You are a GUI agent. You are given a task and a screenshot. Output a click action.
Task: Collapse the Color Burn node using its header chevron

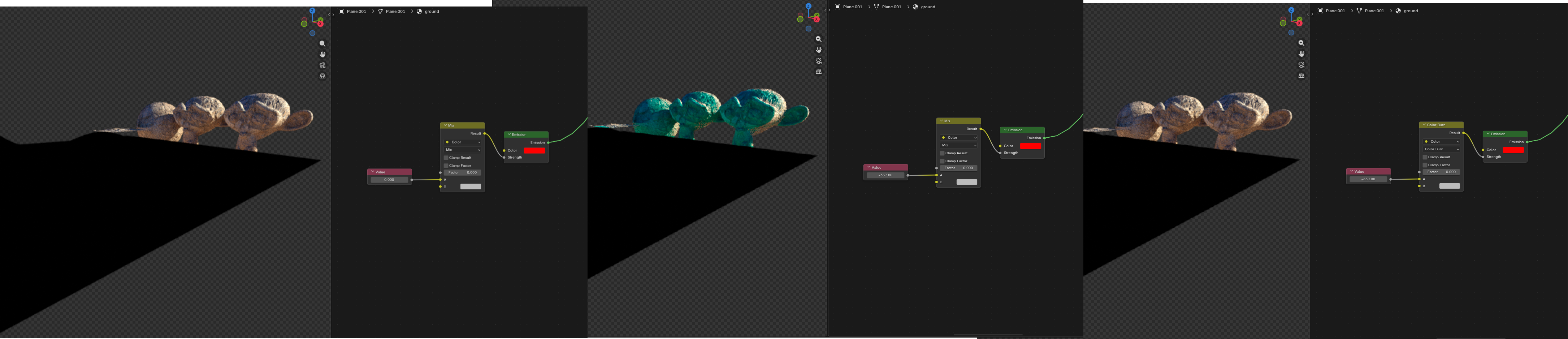(x=1424, y=125)
